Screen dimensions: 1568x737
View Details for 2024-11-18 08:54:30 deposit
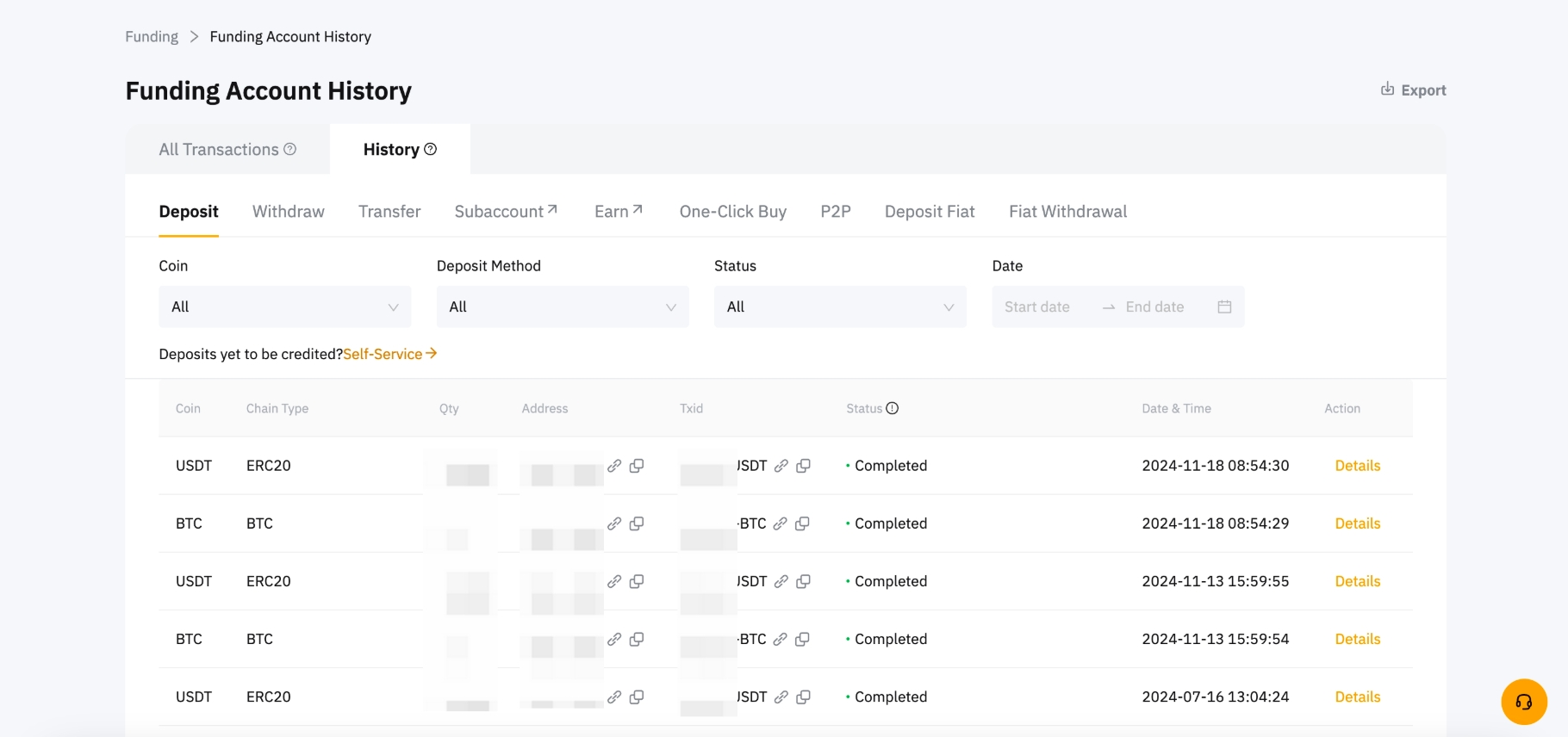click(1357, 466)
